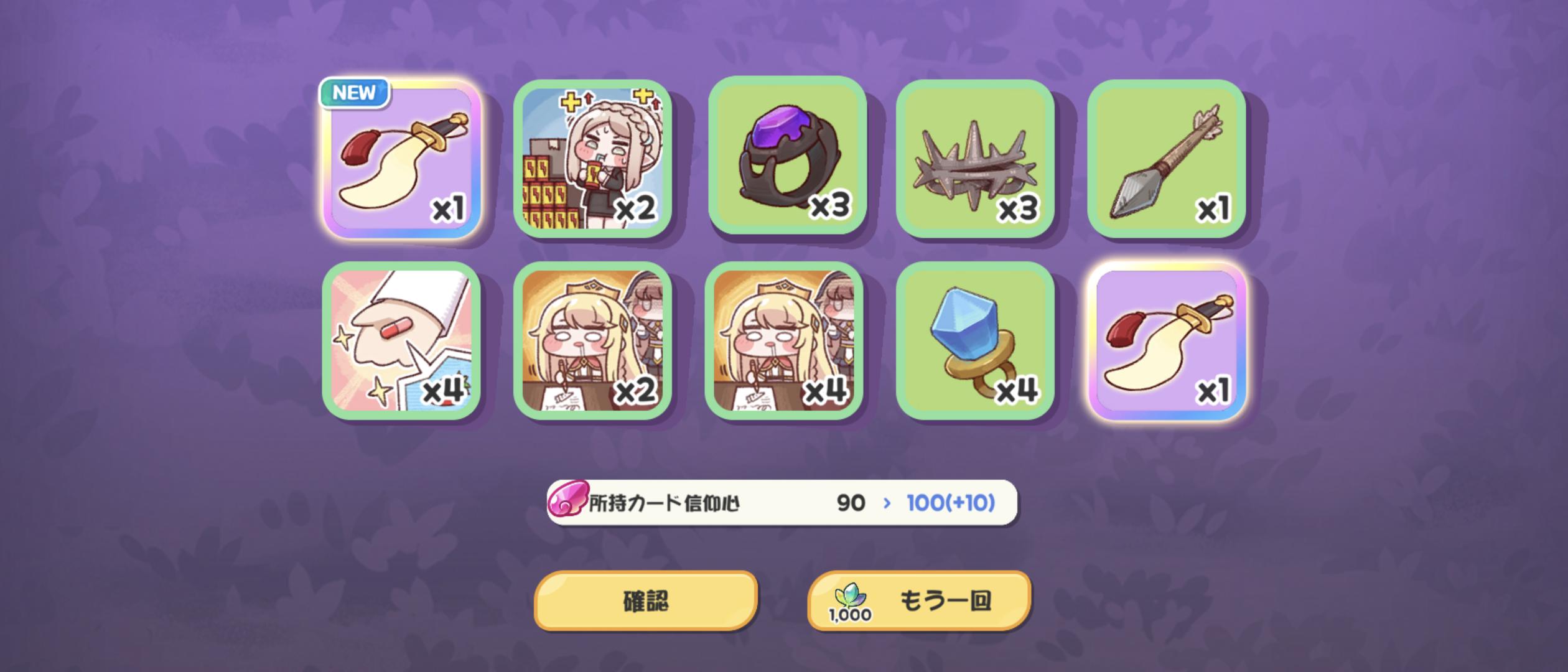Select the NEW curved dagger item
1568x672 pixels.
401,159
